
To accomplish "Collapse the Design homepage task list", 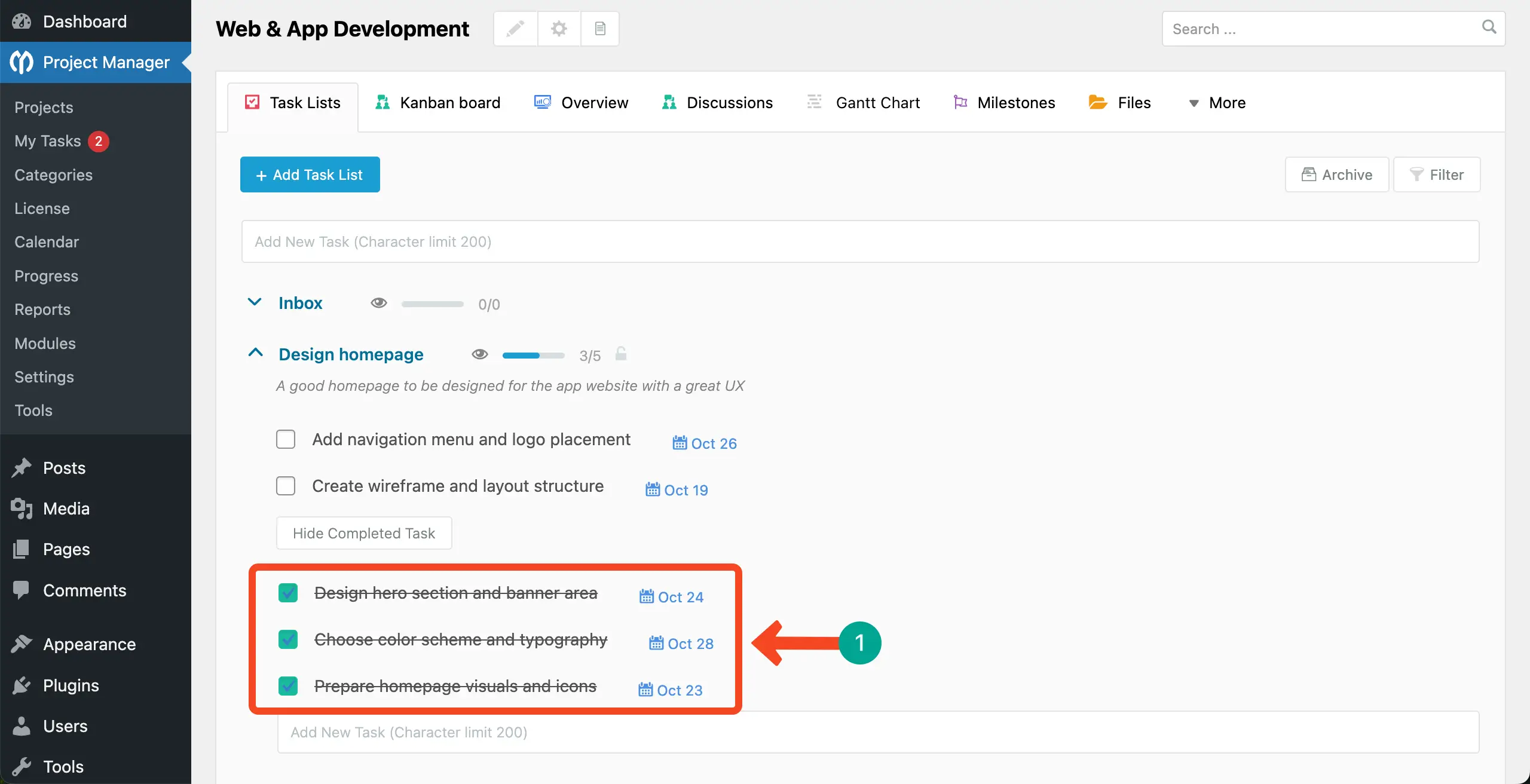I will click(x=255, y=353).
